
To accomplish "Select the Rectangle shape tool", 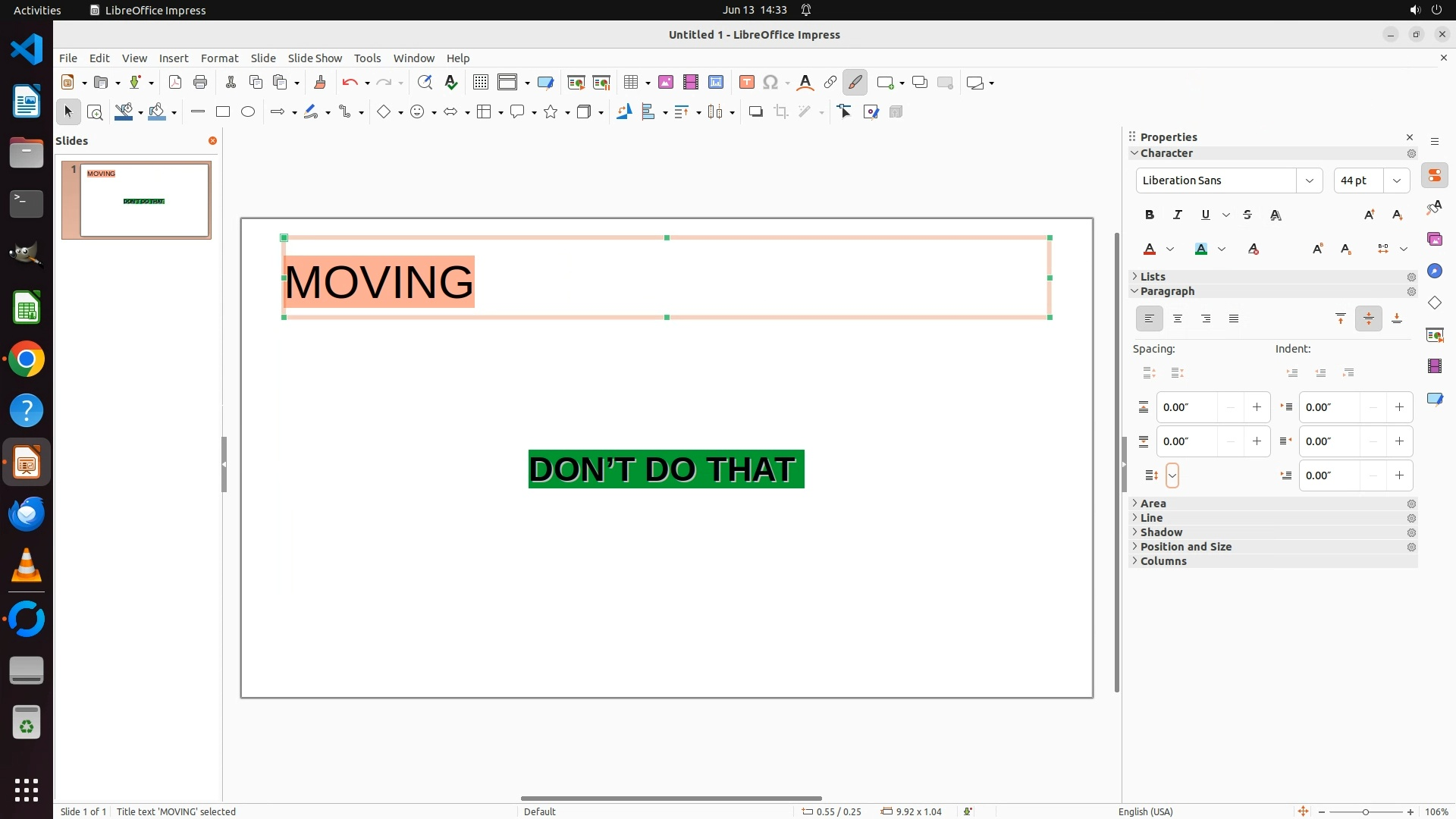I will 223,112.
